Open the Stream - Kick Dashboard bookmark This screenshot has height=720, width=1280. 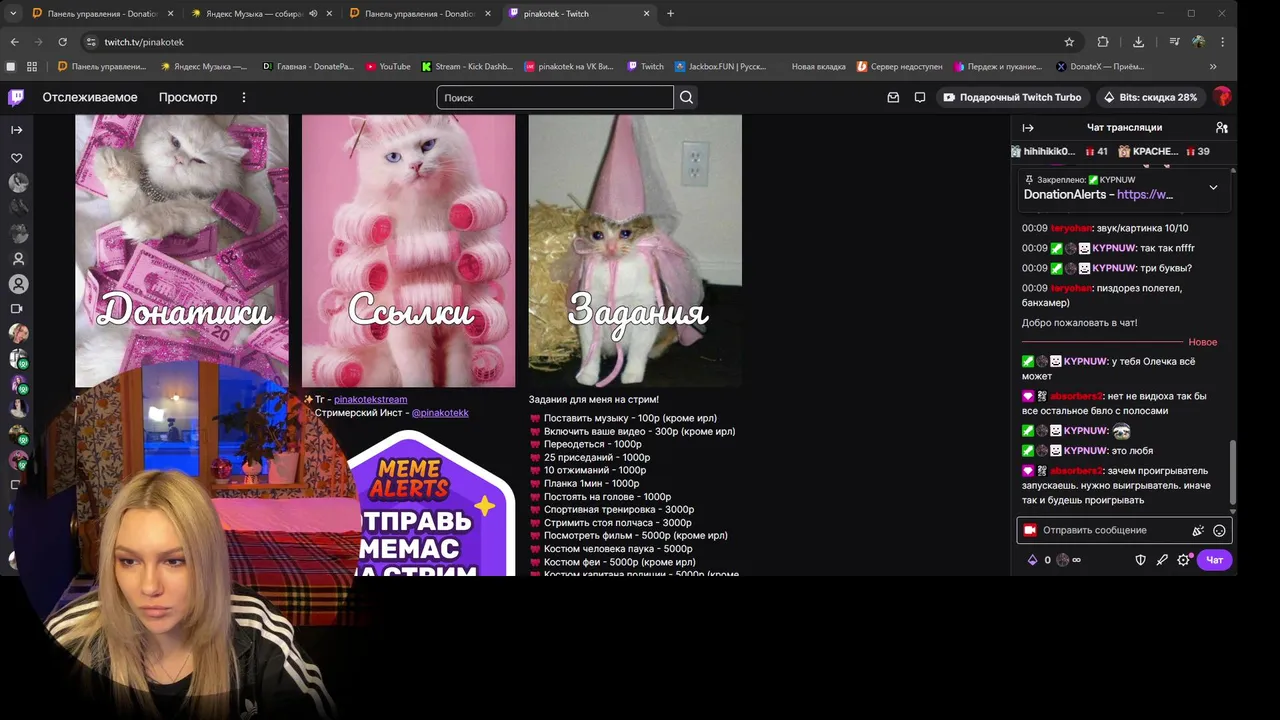pyautogui.click(x=467, y=67)
